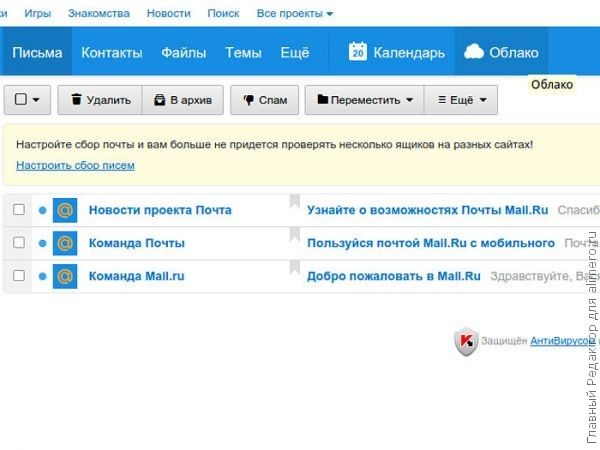Open email Пользуйся почтой Mail.Ru с мобильного

[431, 243]
